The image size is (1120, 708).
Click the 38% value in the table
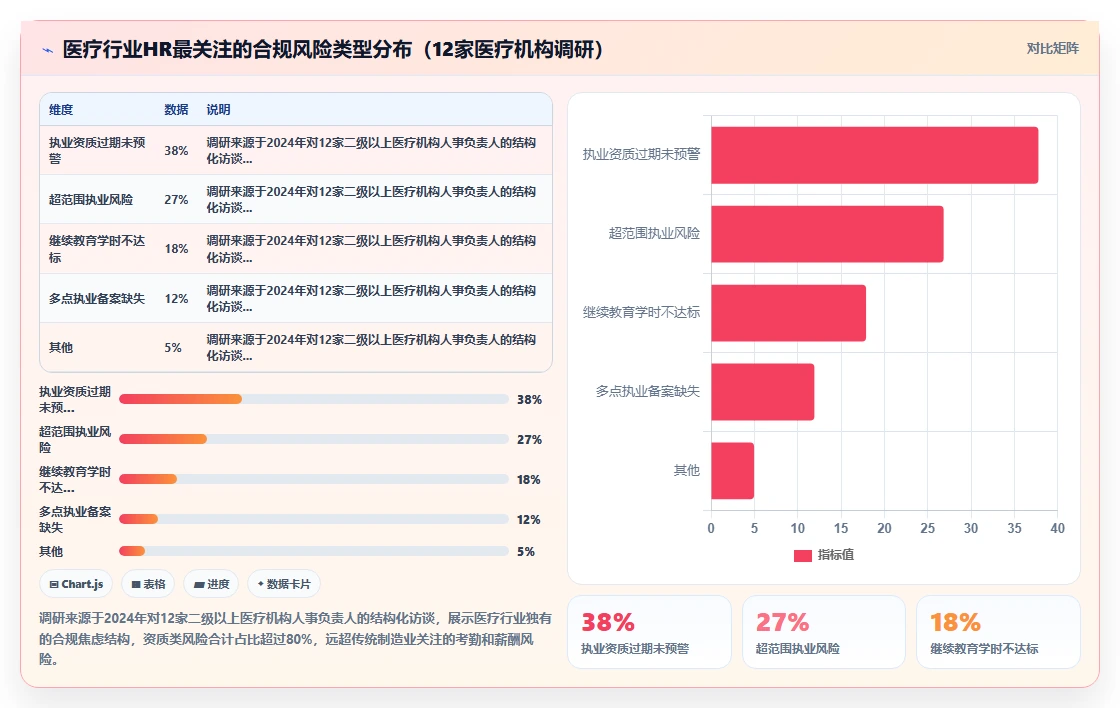[176, 151]
